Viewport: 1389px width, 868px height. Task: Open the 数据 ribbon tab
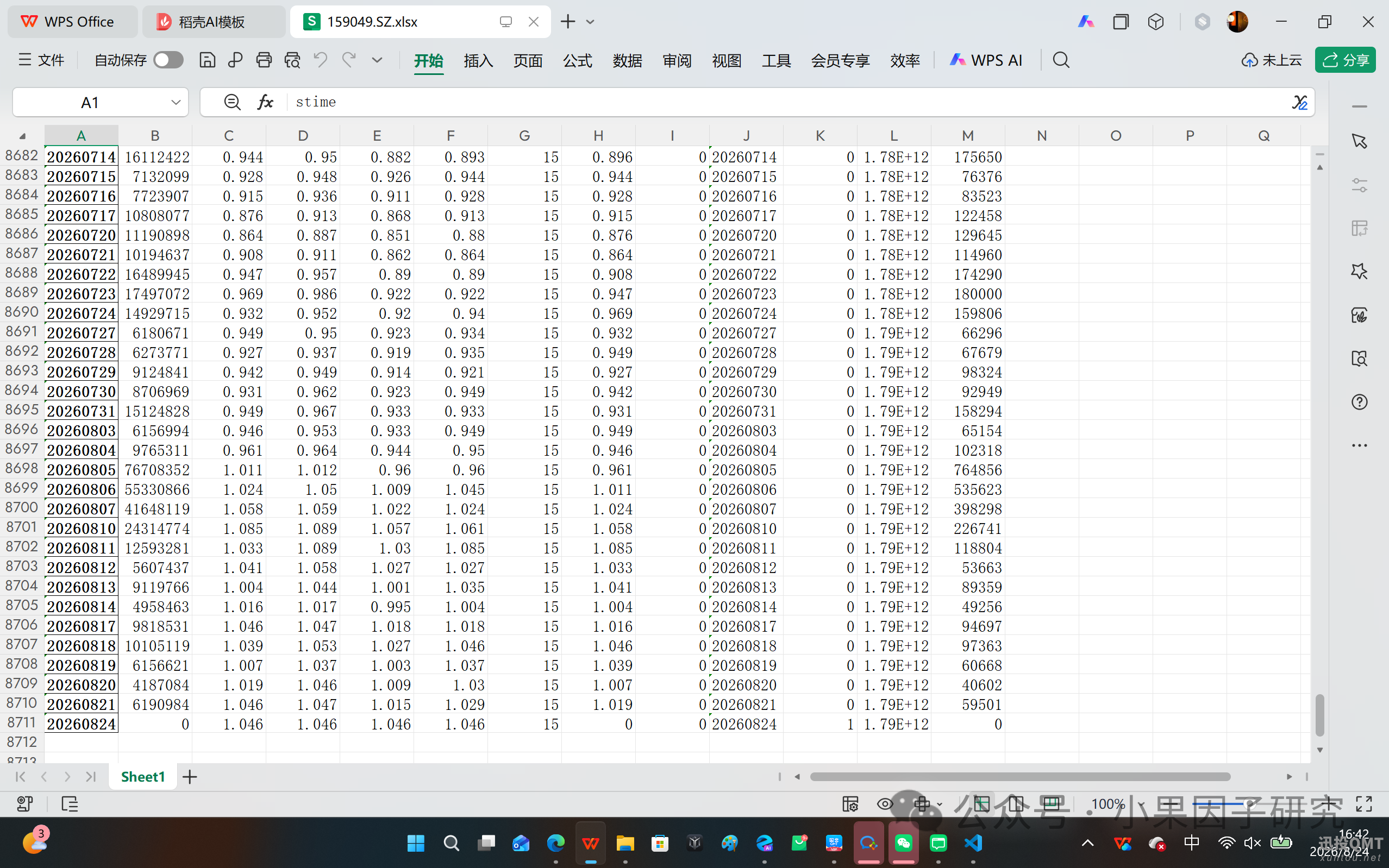pyautogui.click(x=627, y=60)
